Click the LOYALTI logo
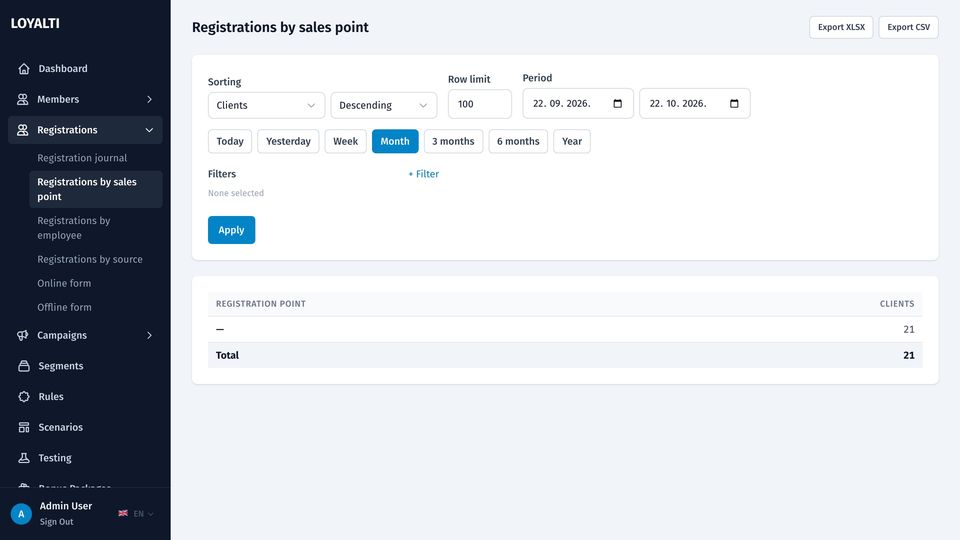 pyautogui.click(x=35, y=23)
